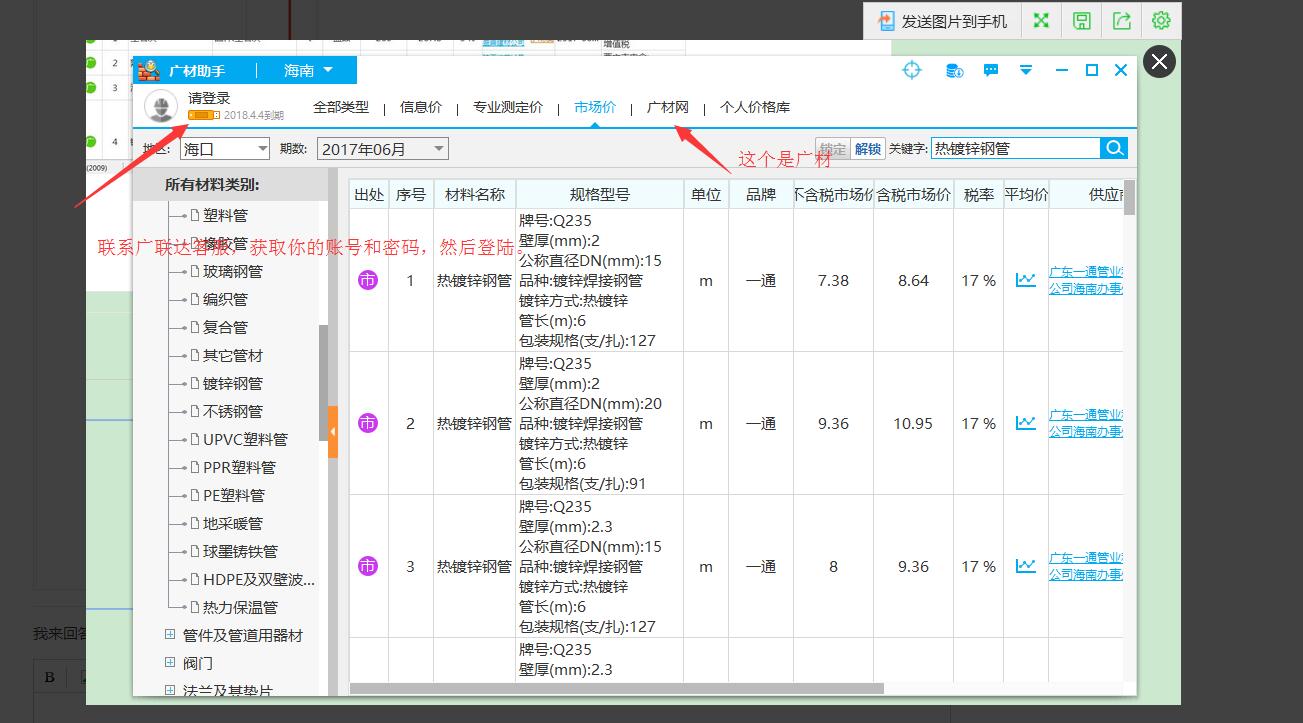
Task: Click the 解锁 unlock button
Action: tap(867, 149)
